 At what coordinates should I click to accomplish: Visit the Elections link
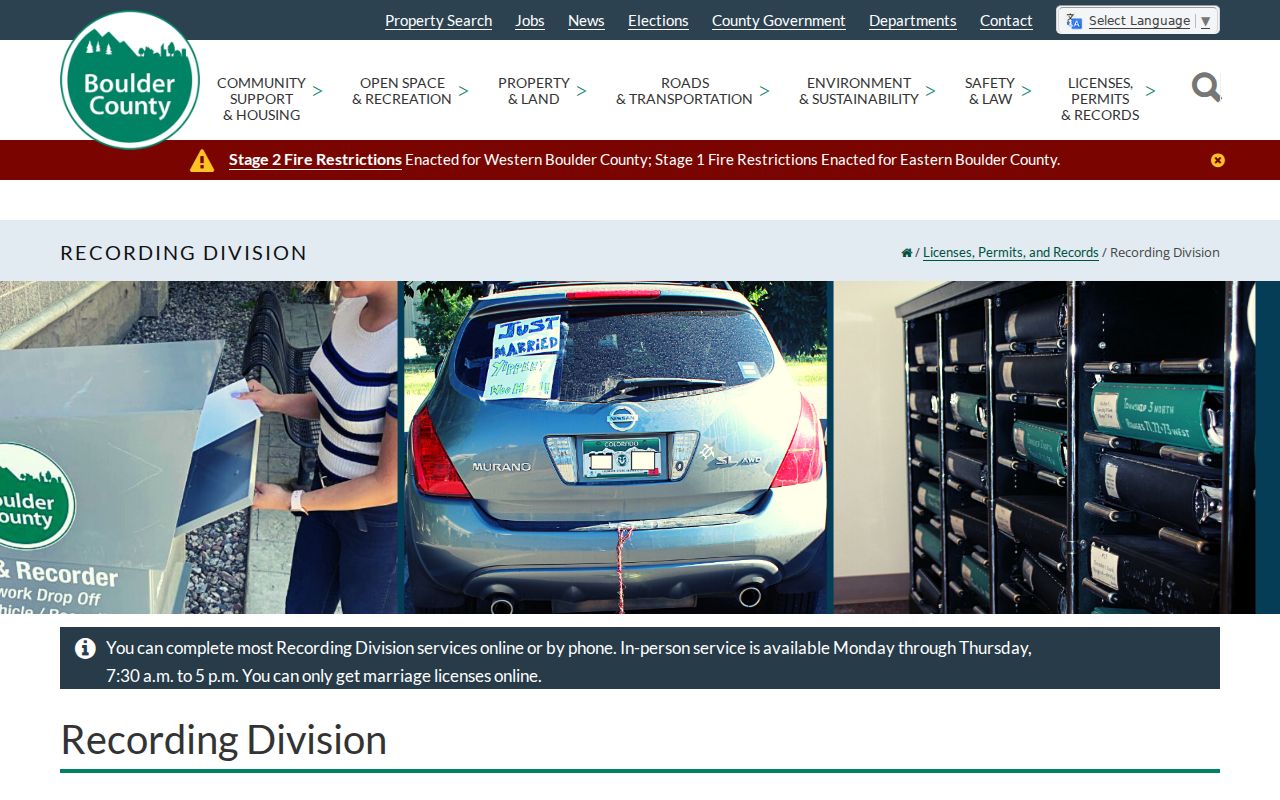(658, 21)
